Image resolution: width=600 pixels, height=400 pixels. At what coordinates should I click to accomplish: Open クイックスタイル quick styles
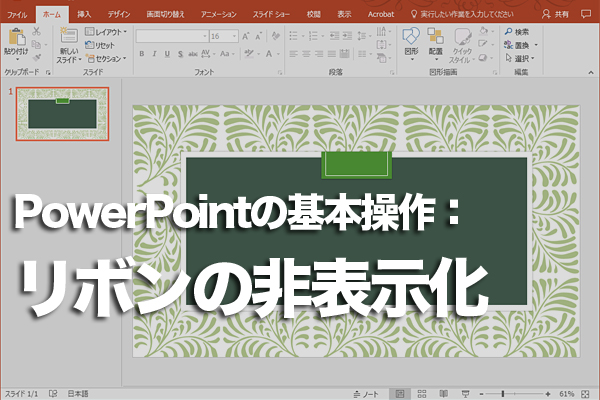[x=462, y=45]
